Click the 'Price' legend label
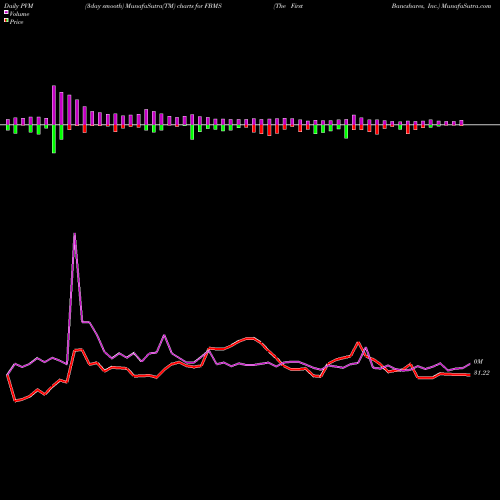This screenshot has width=500, height=500. click(x=16, y=22)
